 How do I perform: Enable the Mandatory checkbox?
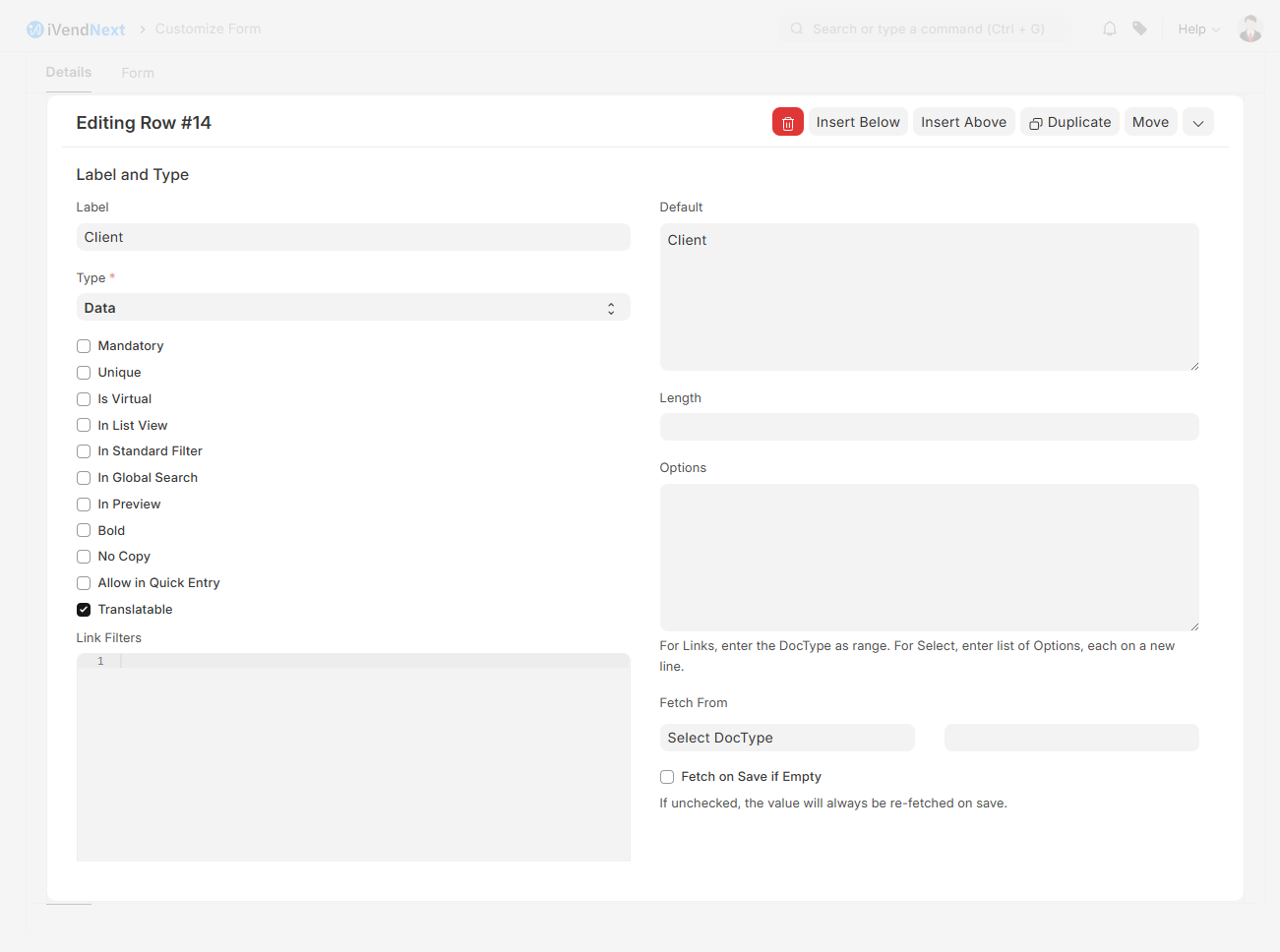[x=83, y=345]
